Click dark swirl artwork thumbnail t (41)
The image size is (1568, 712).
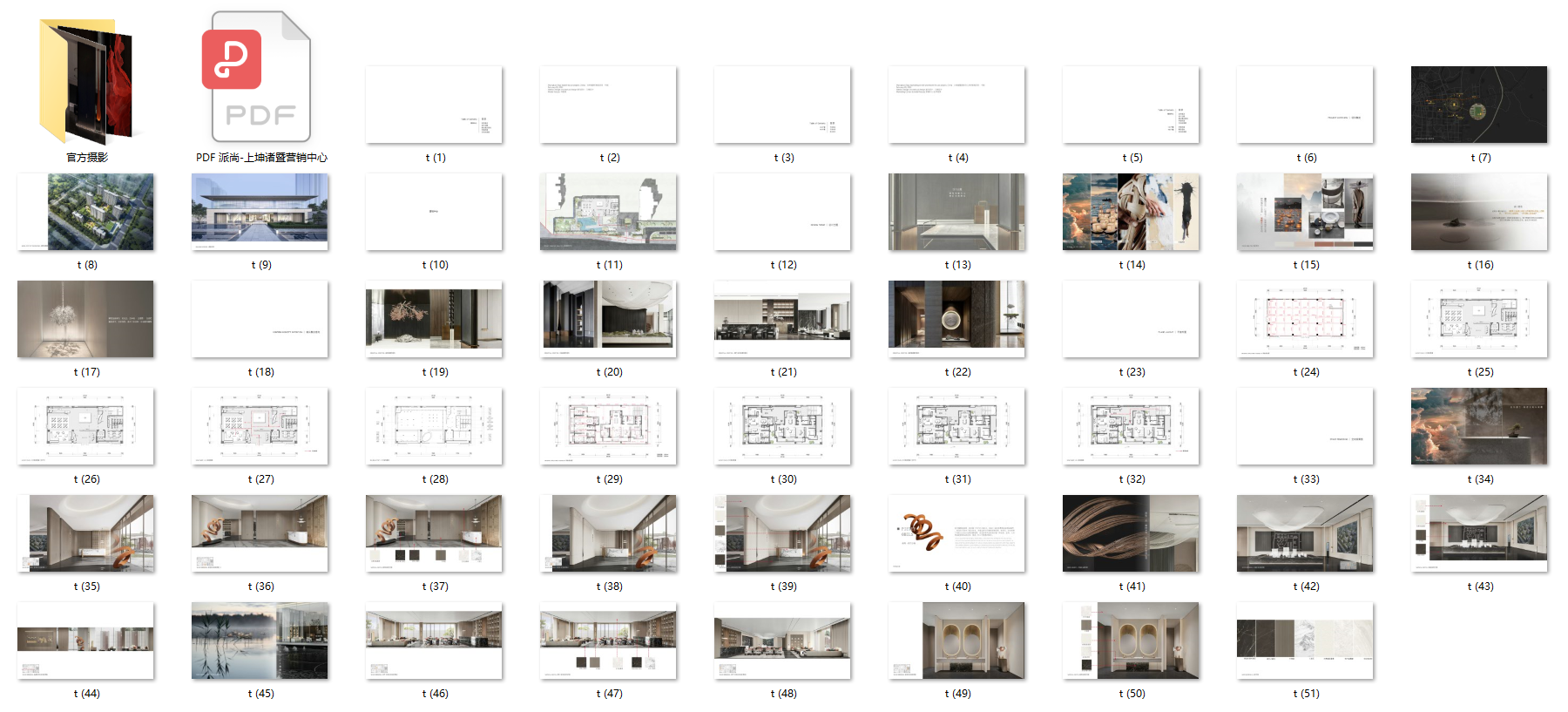pos(1131,533)
